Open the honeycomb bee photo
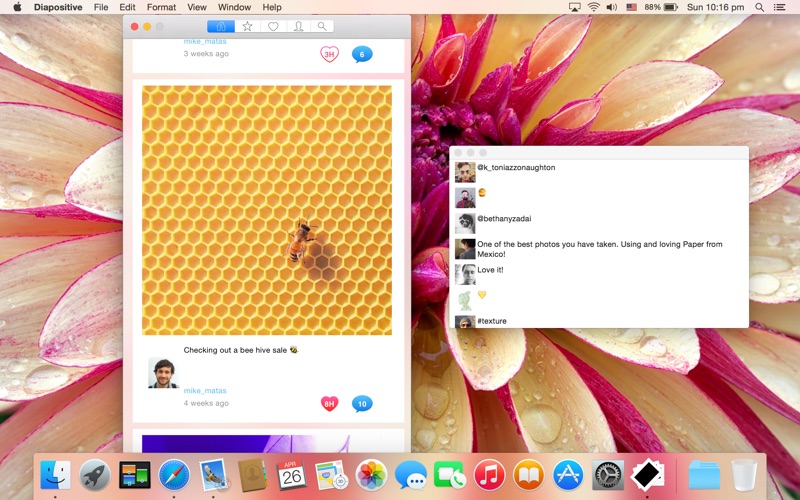 pos(267,210)
